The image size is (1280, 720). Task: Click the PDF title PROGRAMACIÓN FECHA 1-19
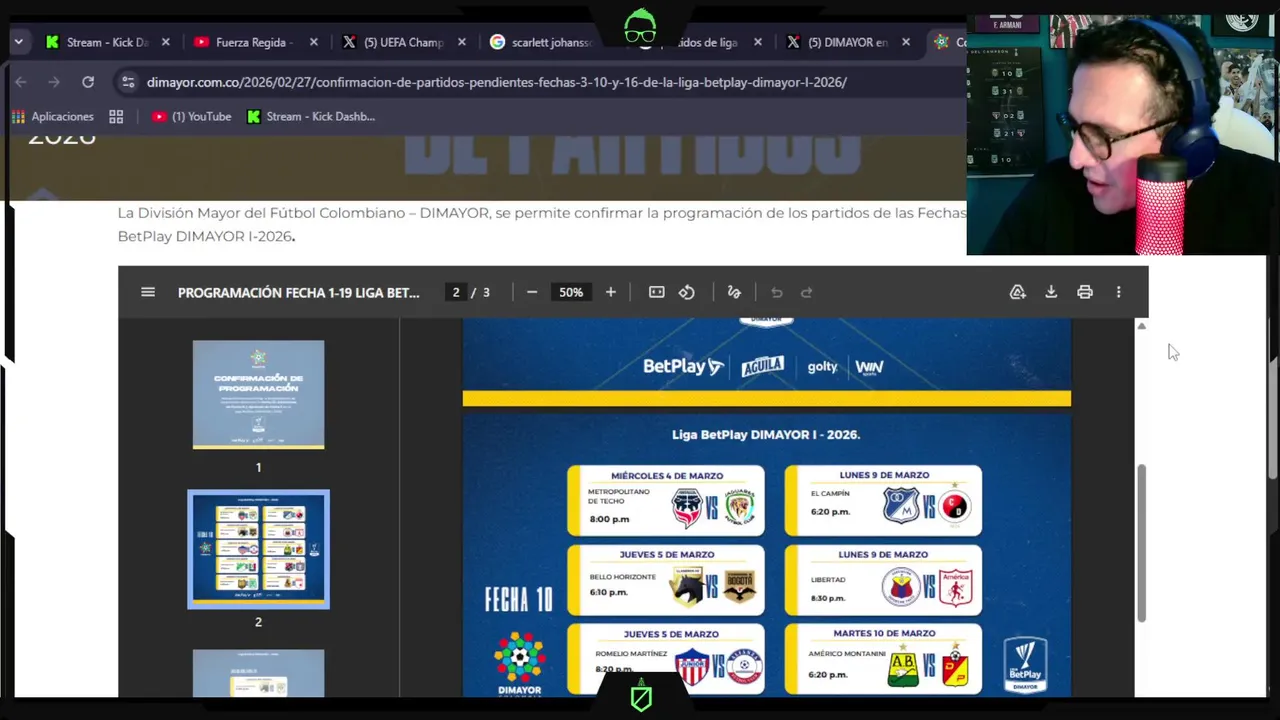point(298,293)
